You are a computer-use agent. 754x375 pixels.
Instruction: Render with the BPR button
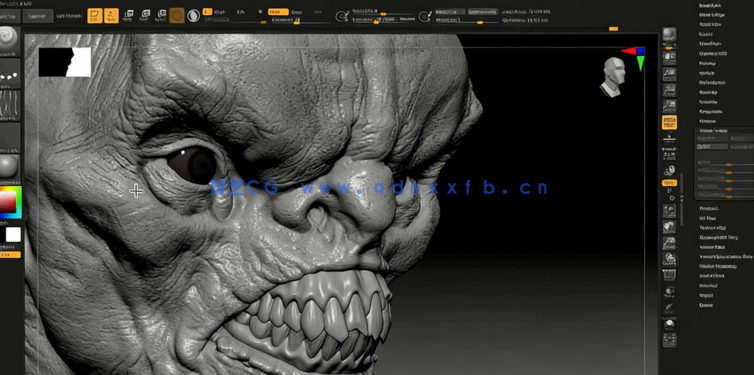click(669, 34)
